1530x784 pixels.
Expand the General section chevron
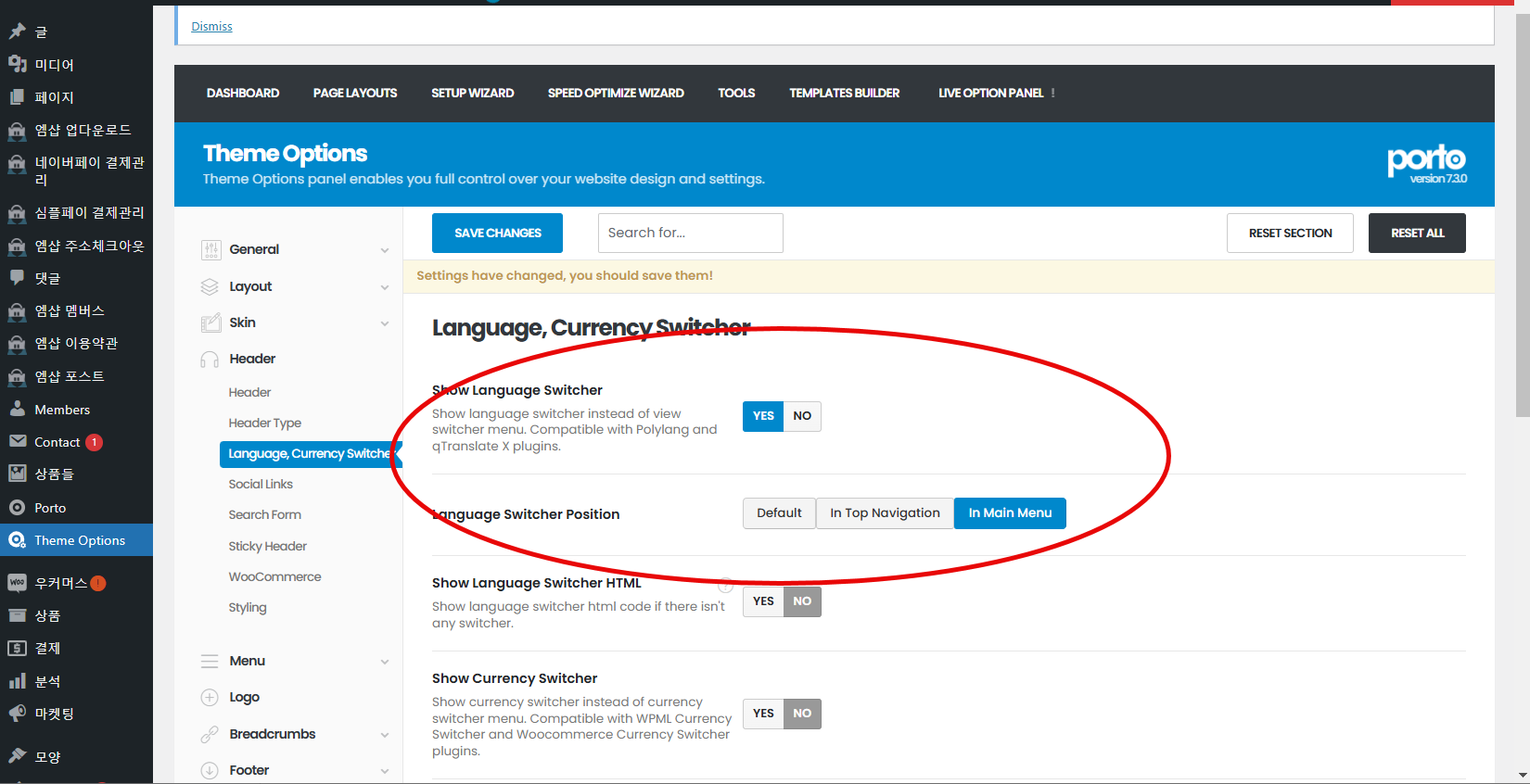[x=385, y=250]
